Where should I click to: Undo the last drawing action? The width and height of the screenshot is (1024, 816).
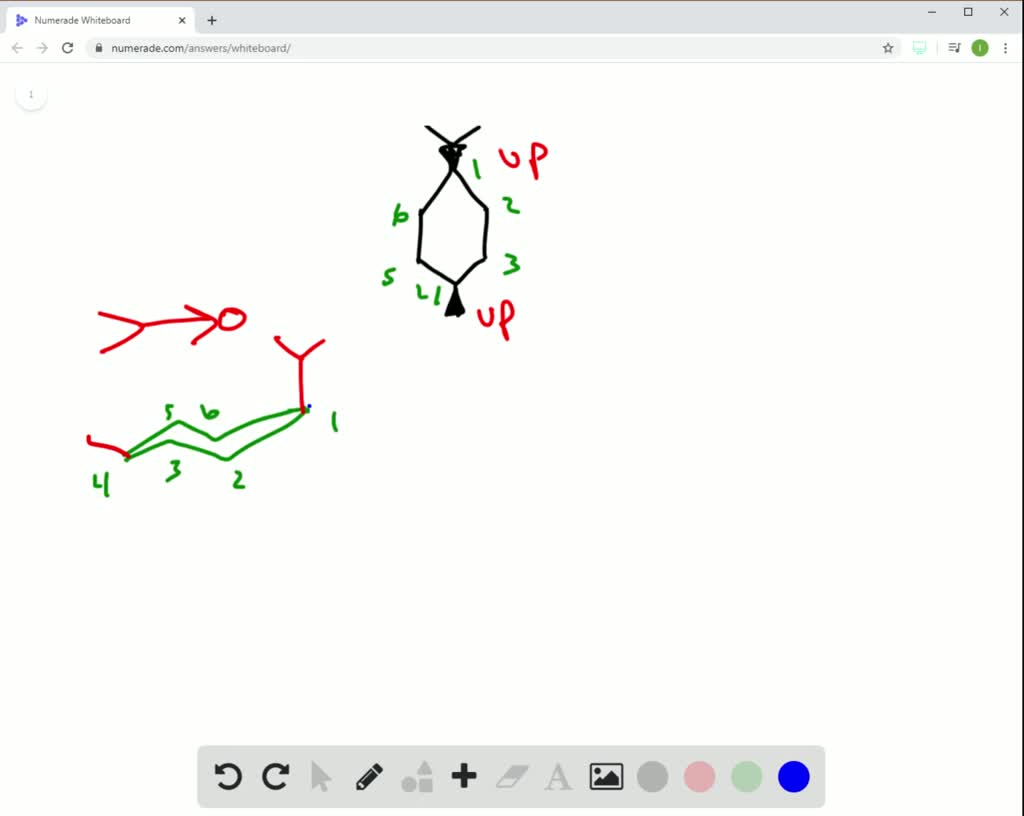point(227,776)
